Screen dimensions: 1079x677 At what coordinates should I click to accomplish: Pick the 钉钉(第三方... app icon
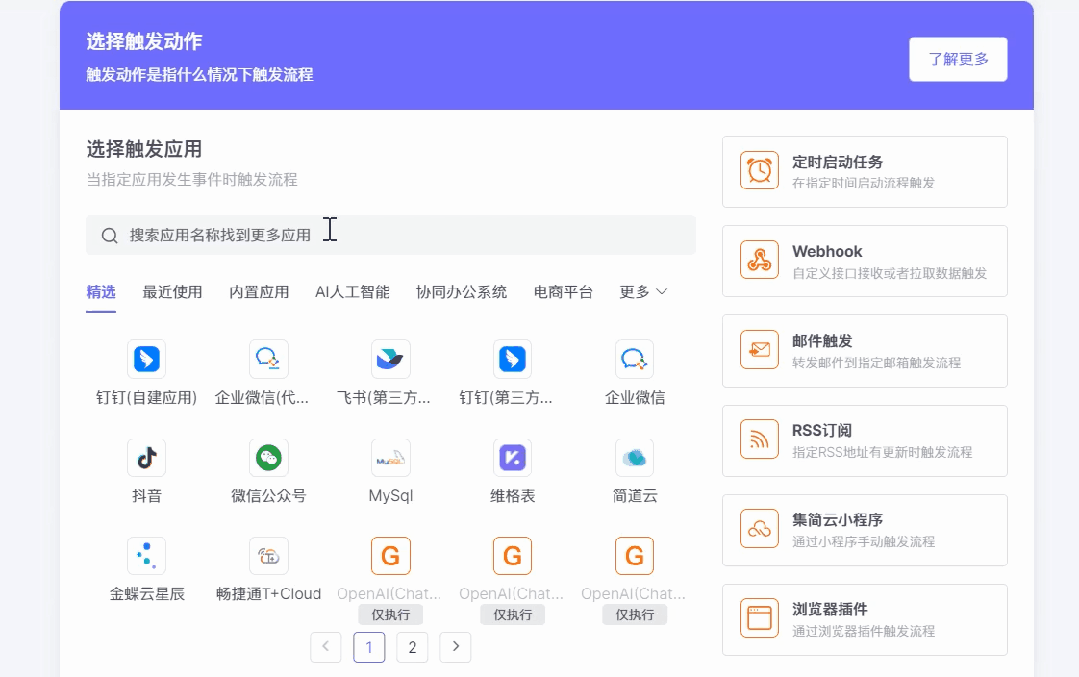click(512, 358)
